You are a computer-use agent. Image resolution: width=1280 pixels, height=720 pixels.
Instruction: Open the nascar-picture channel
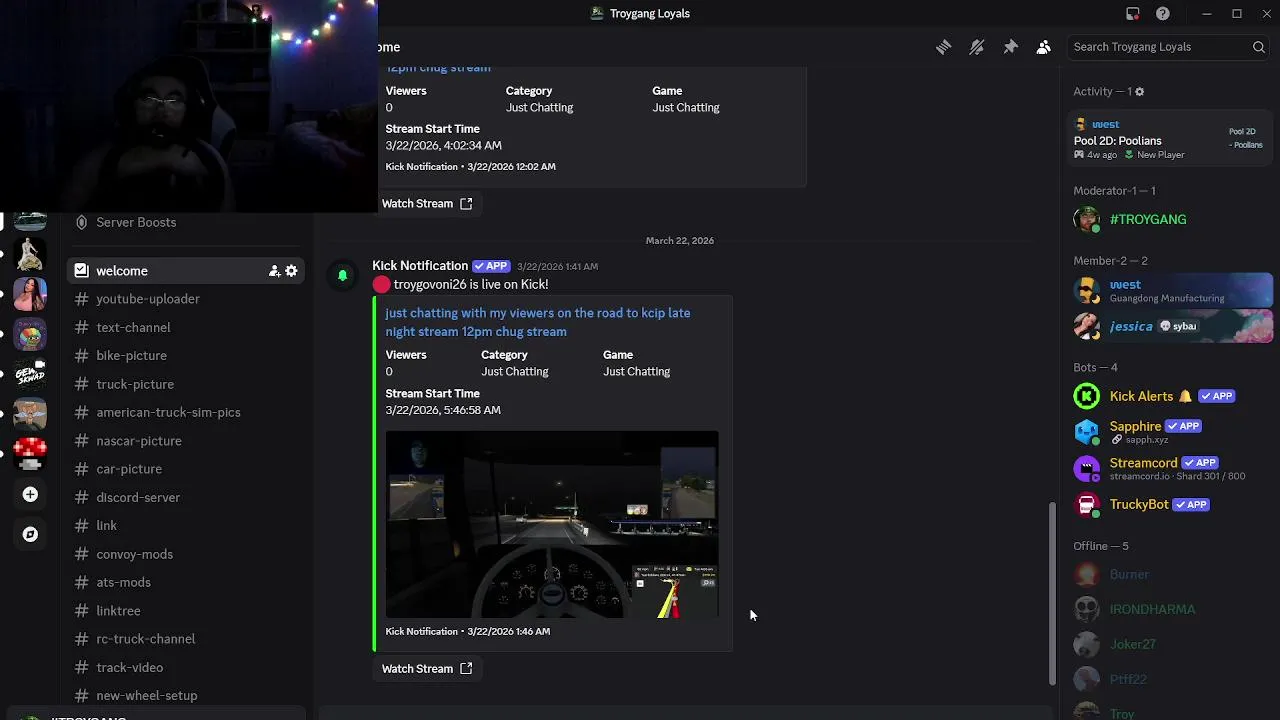(185, 441)
